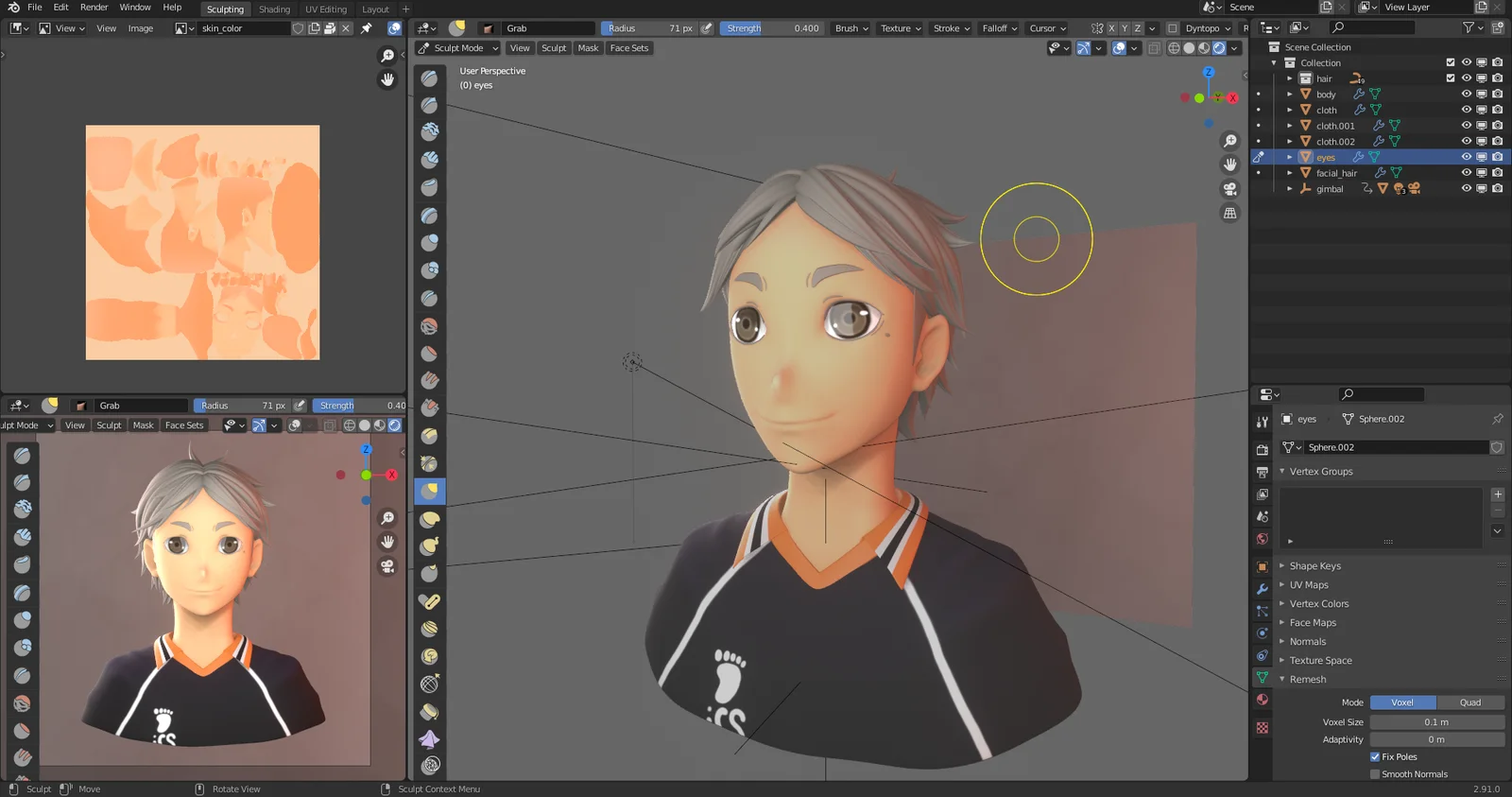Screen dimensions: 1512x797
Task: Click the image editor zoom magnifier icon
Action: tap(387, 56)
